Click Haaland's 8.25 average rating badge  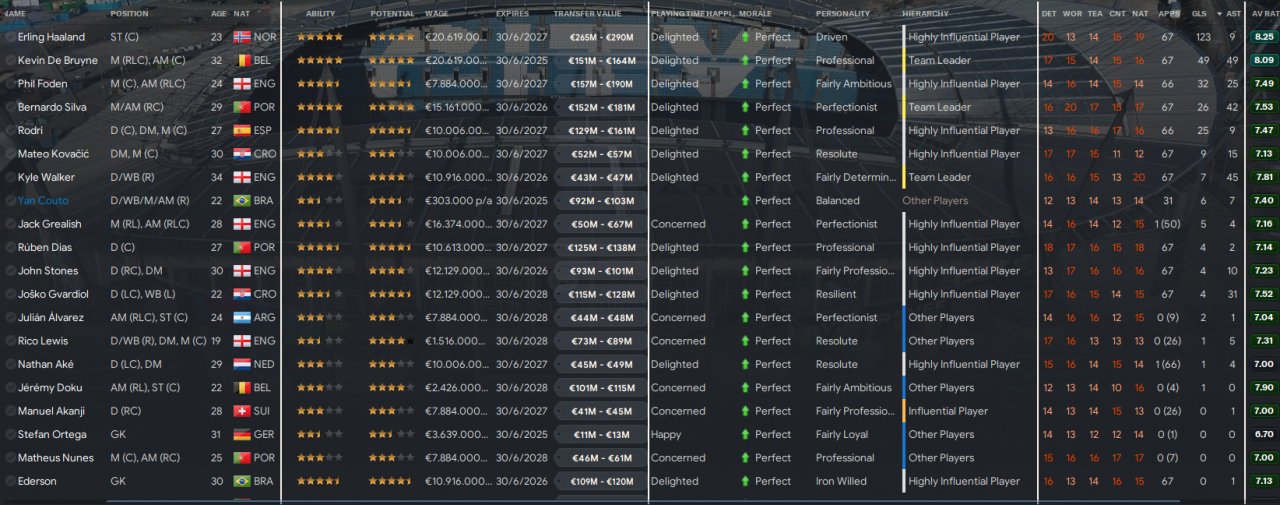coord(1264,37)
